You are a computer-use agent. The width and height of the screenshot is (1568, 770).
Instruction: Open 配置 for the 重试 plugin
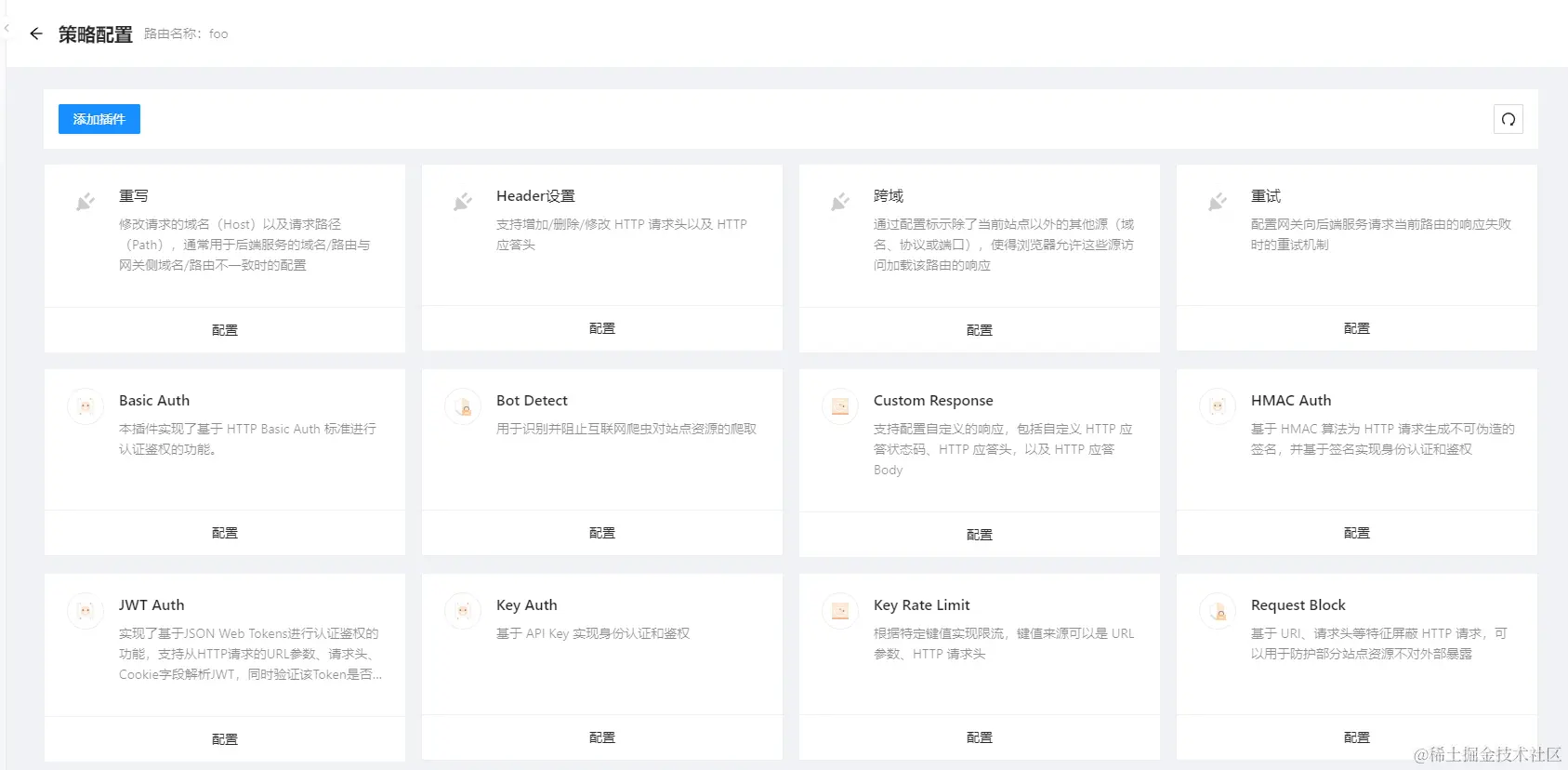(x=1357, y=328)
